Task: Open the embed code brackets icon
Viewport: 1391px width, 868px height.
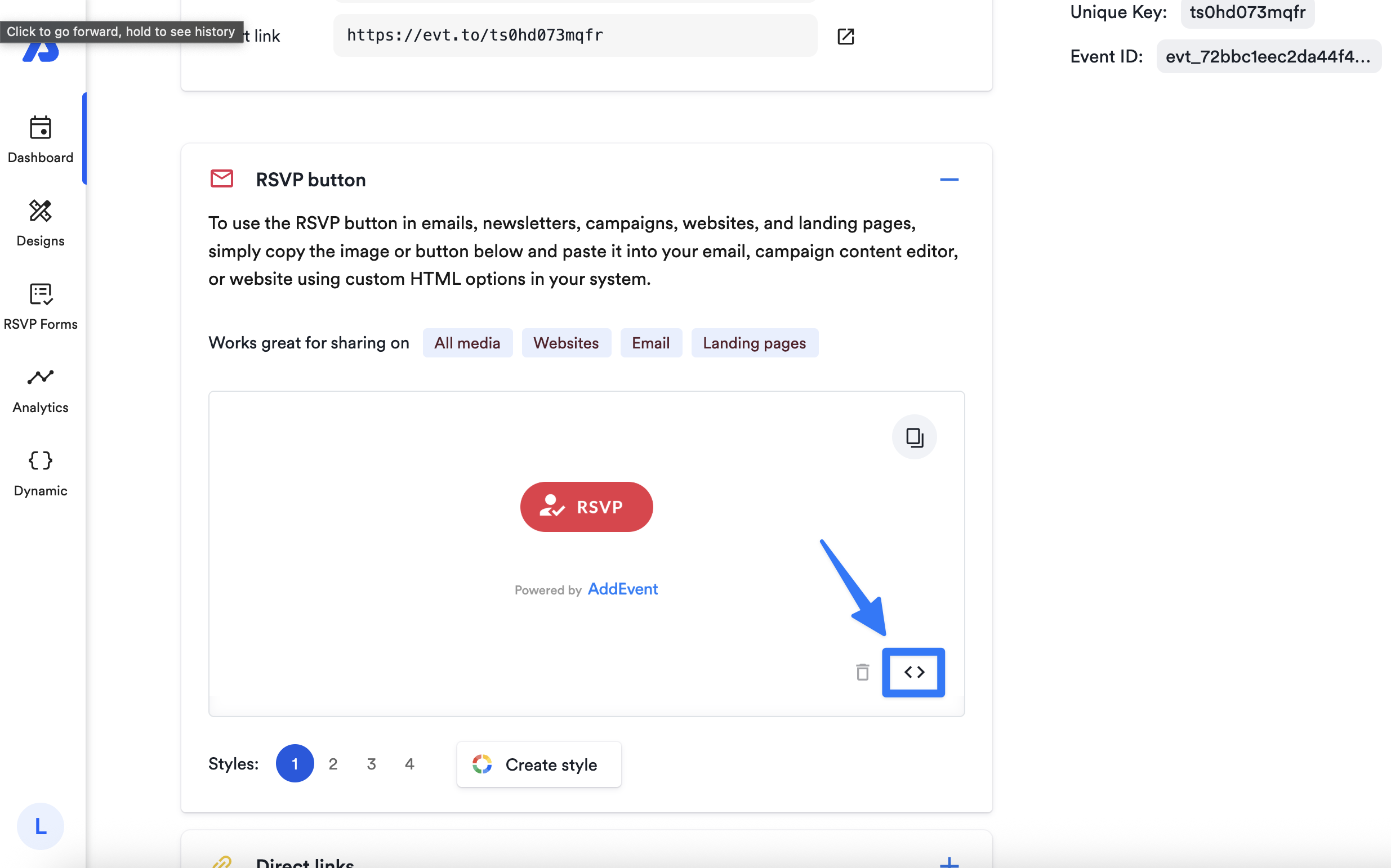Action: pos(913,672)
